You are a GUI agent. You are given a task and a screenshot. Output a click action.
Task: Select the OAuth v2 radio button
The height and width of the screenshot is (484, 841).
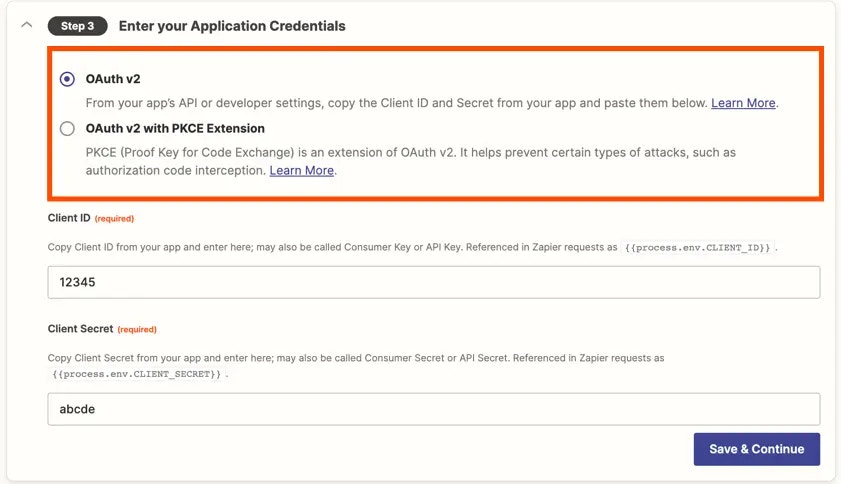click(x=67, y=79)
